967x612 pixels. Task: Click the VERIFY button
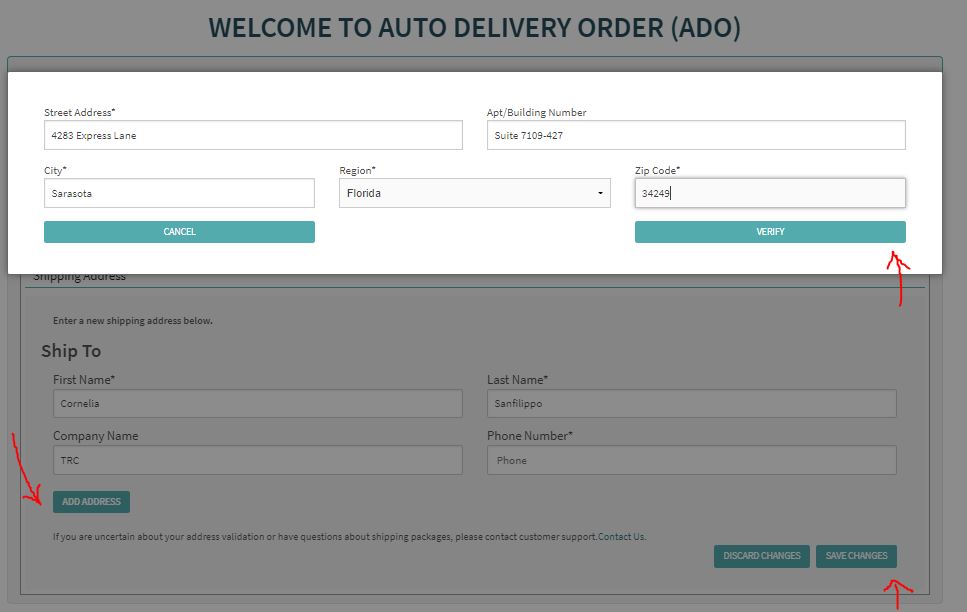pyautogui.click(x=770, y=232)
